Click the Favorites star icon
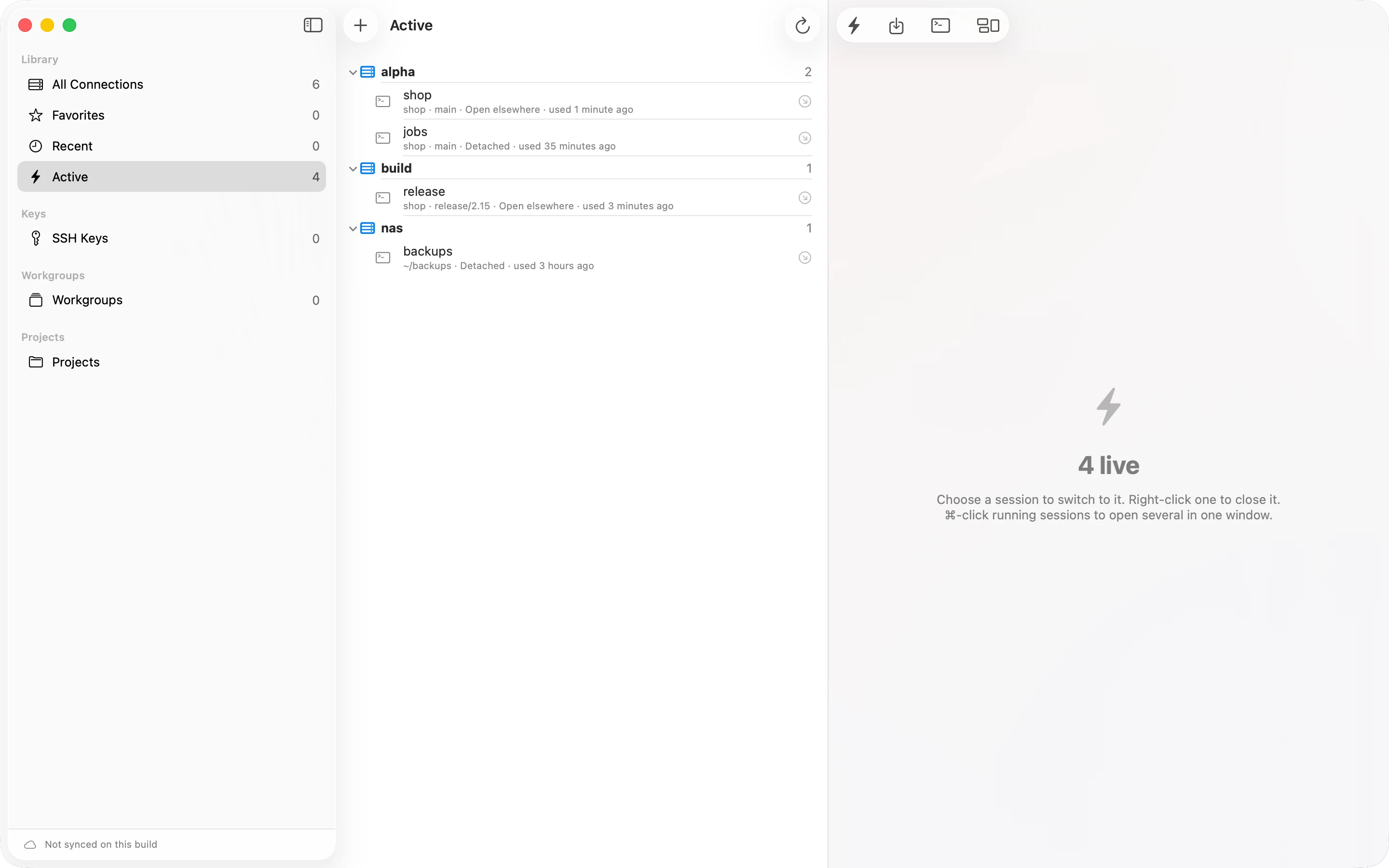This screenshot has height=868, width=1389. click(36, 115)
